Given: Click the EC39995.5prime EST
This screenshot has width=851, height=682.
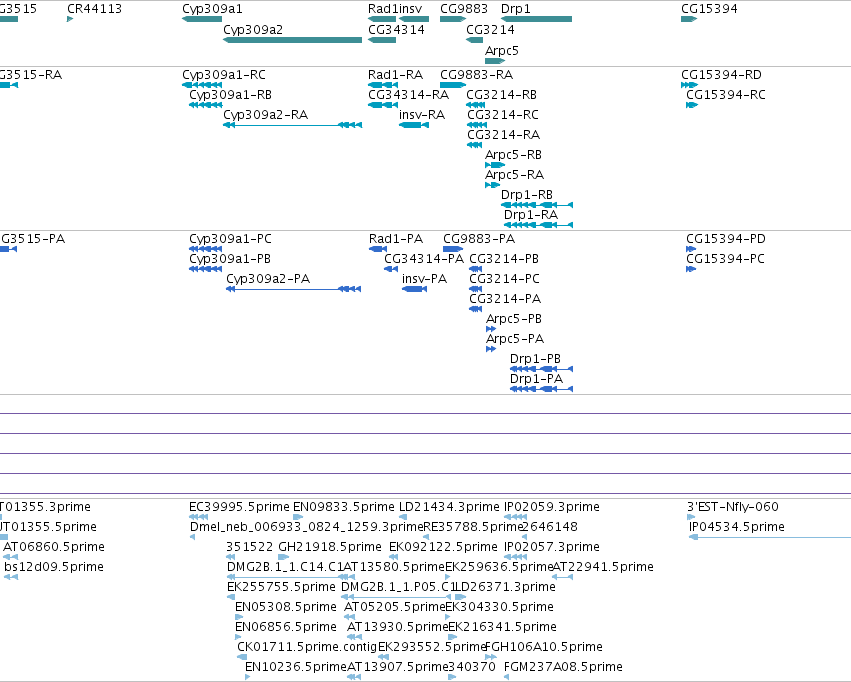Looking at the screenshot, I should (199, 517).
